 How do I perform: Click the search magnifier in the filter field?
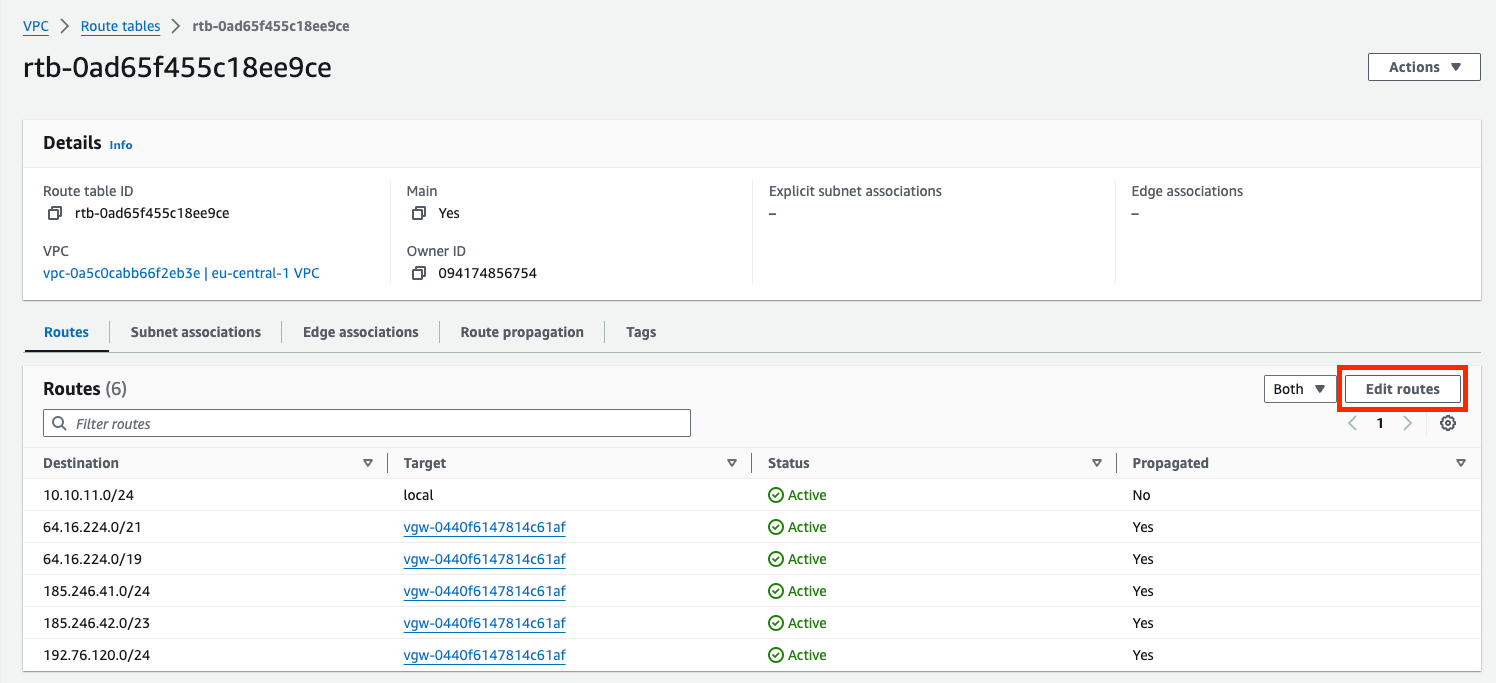[x=59, y=423]
